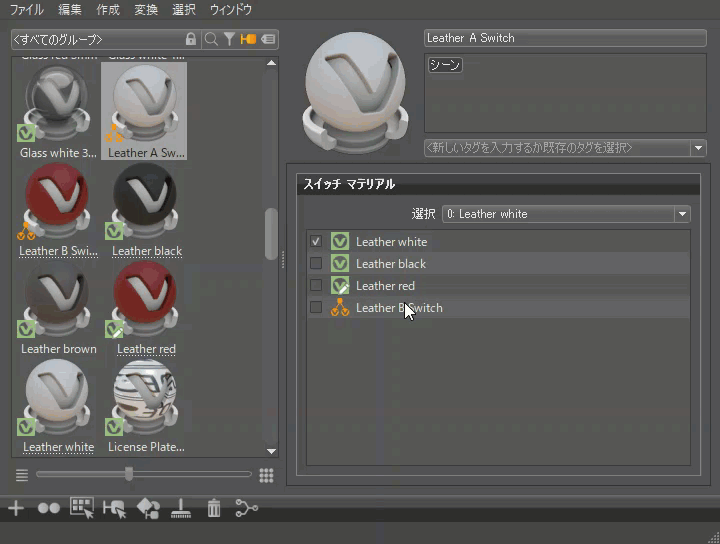Image resolution: width=720 pixels, height=544 pixels.
Task: Click the スイッチ マテリアル section header
Action: (x=498, y=185)
